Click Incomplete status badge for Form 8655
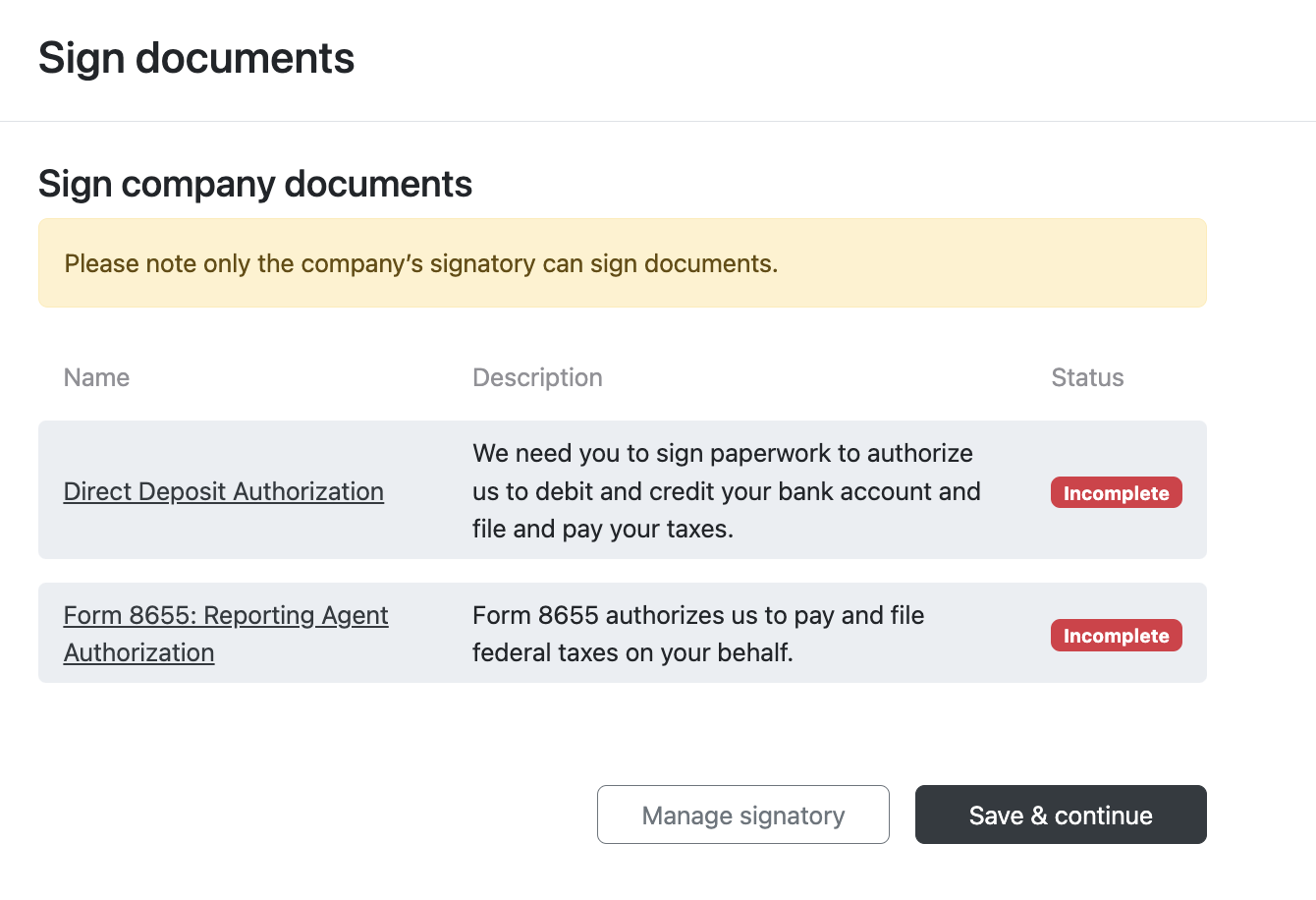This screenshot has height=900, width=1316. (1116, 636)
